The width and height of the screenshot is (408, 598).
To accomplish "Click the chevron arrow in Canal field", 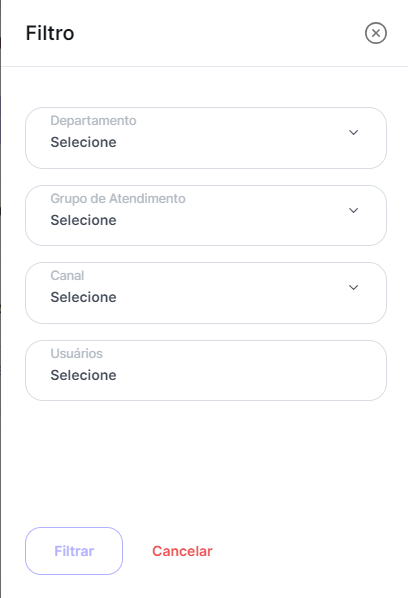I will [x=353, y=287].
